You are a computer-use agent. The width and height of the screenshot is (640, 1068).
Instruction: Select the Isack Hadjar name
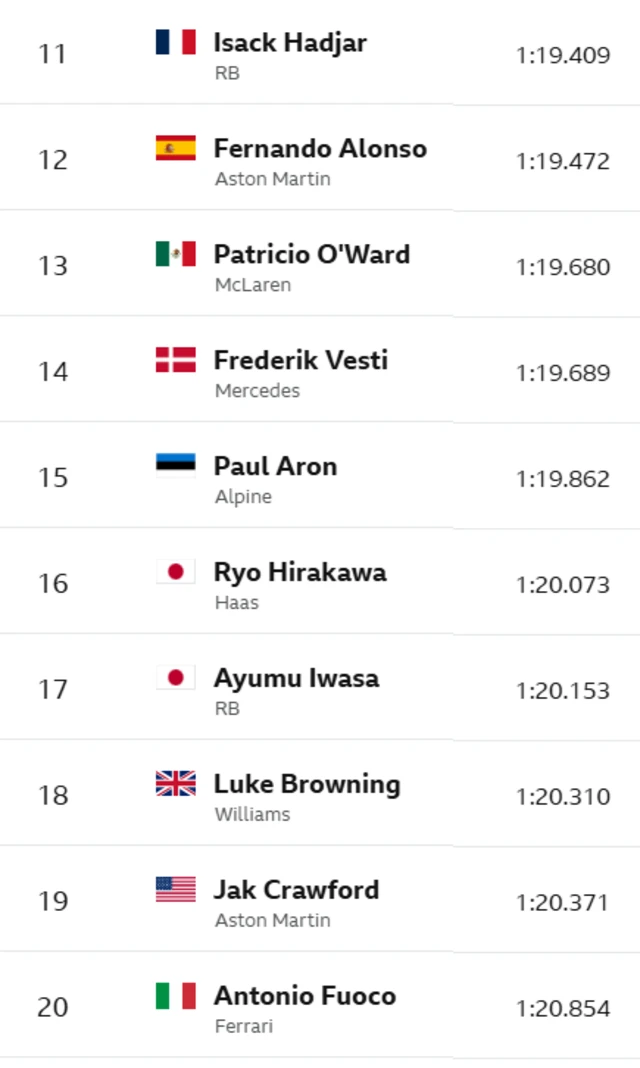tap(290, 42)
